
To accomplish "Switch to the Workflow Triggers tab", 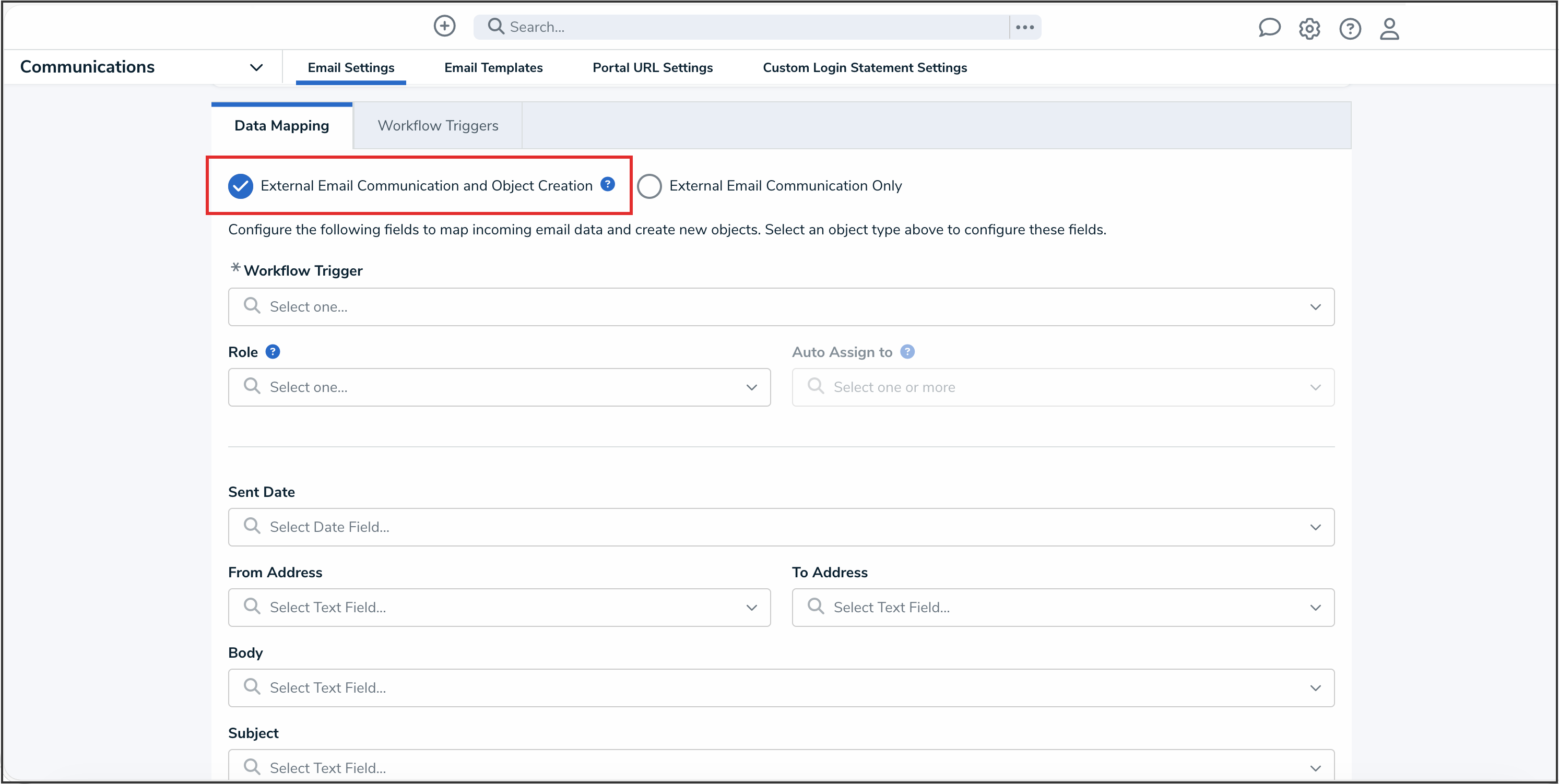I will pyautogui.click(x=438, y=125).
